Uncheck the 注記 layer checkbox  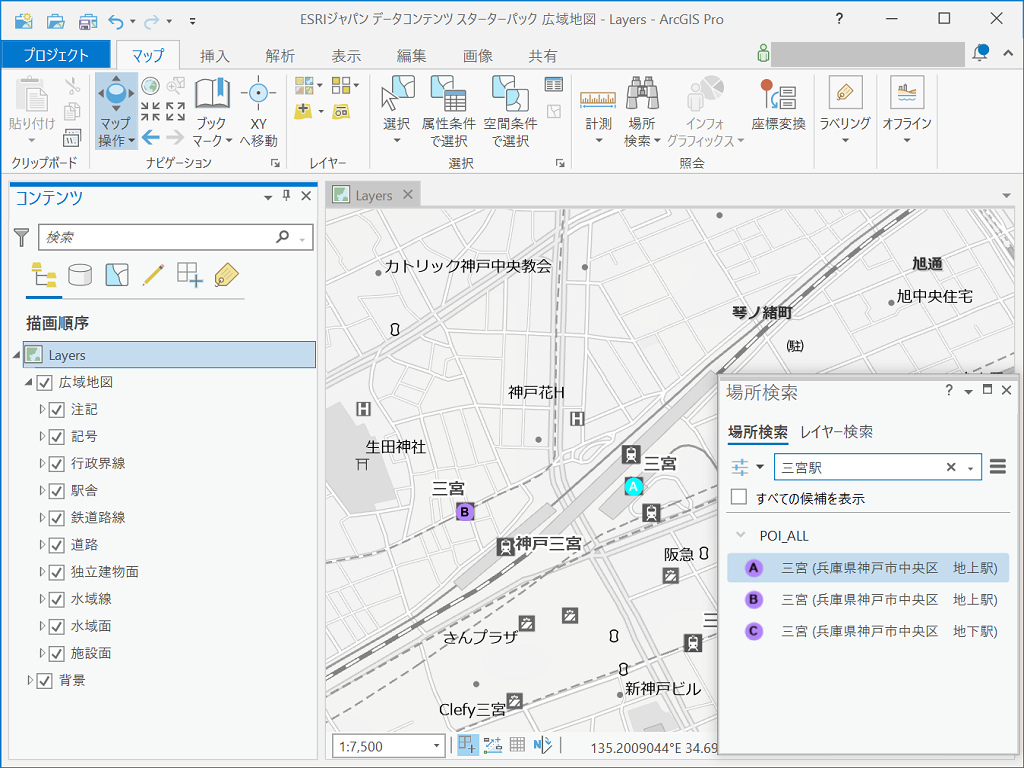pos(57,410)
